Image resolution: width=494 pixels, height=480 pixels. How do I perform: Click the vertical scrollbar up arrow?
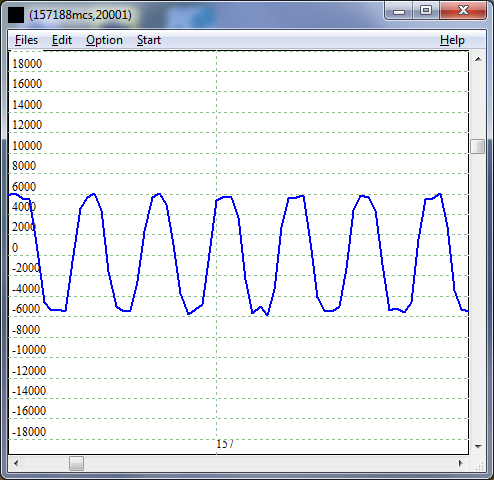click(478, 59)
